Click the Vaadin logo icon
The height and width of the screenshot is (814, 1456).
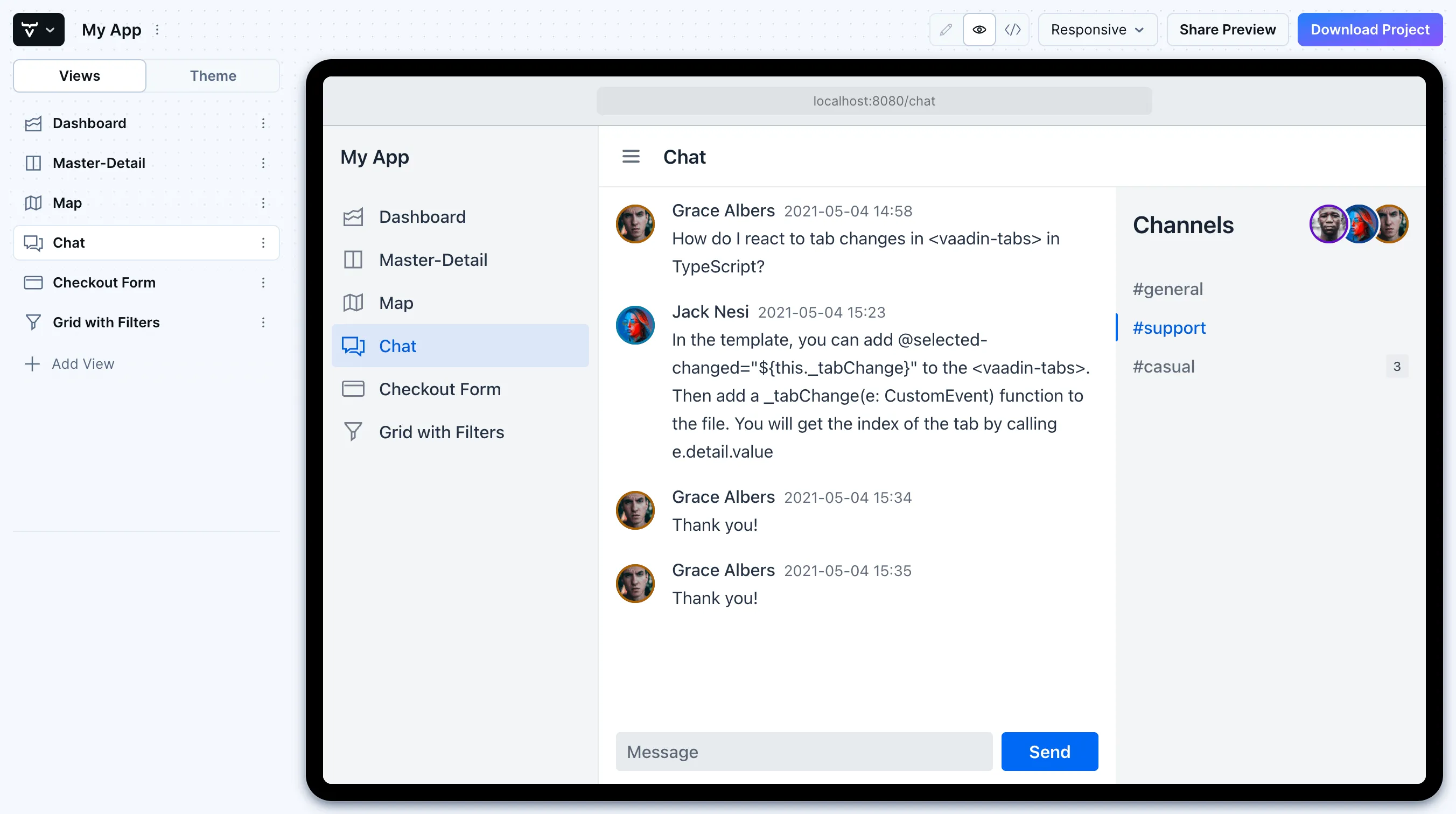pos(31,29)
